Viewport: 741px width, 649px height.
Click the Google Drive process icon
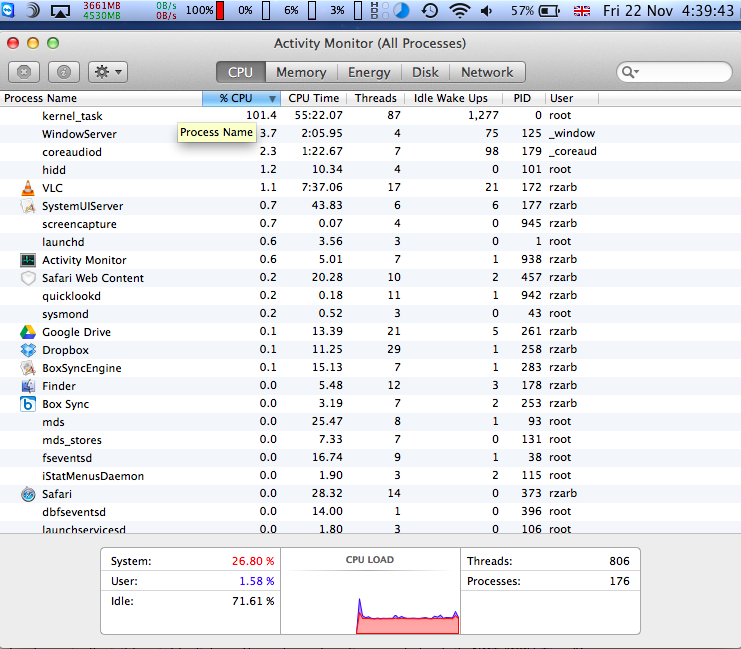click(28, 332)
